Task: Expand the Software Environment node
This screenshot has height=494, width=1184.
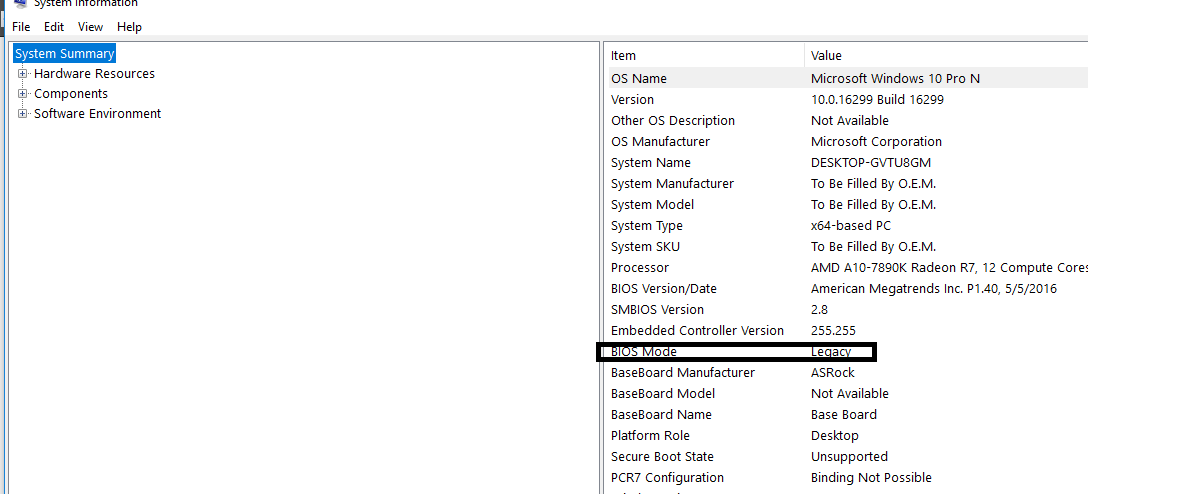Action: pos(23,113)
